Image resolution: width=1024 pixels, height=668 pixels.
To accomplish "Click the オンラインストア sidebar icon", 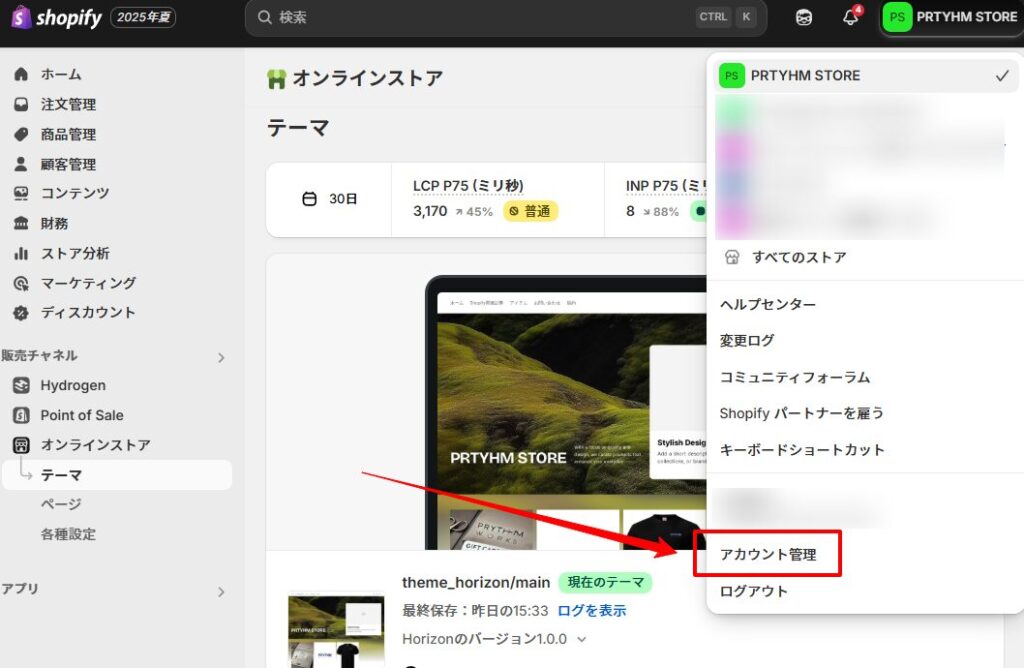I will [x=21, y=445].
